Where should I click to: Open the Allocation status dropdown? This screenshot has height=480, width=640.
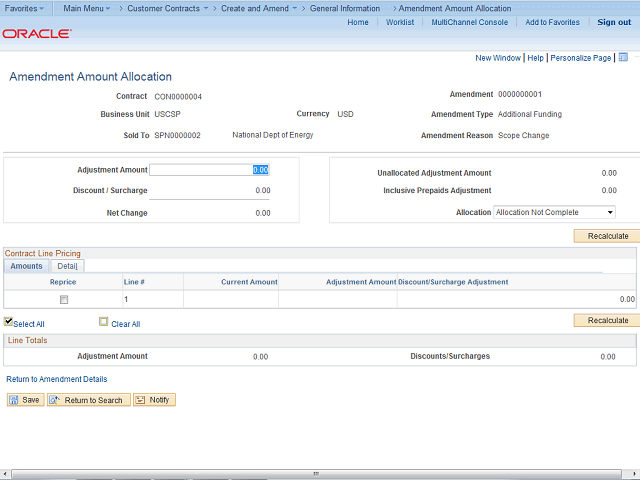click(555, 212)
